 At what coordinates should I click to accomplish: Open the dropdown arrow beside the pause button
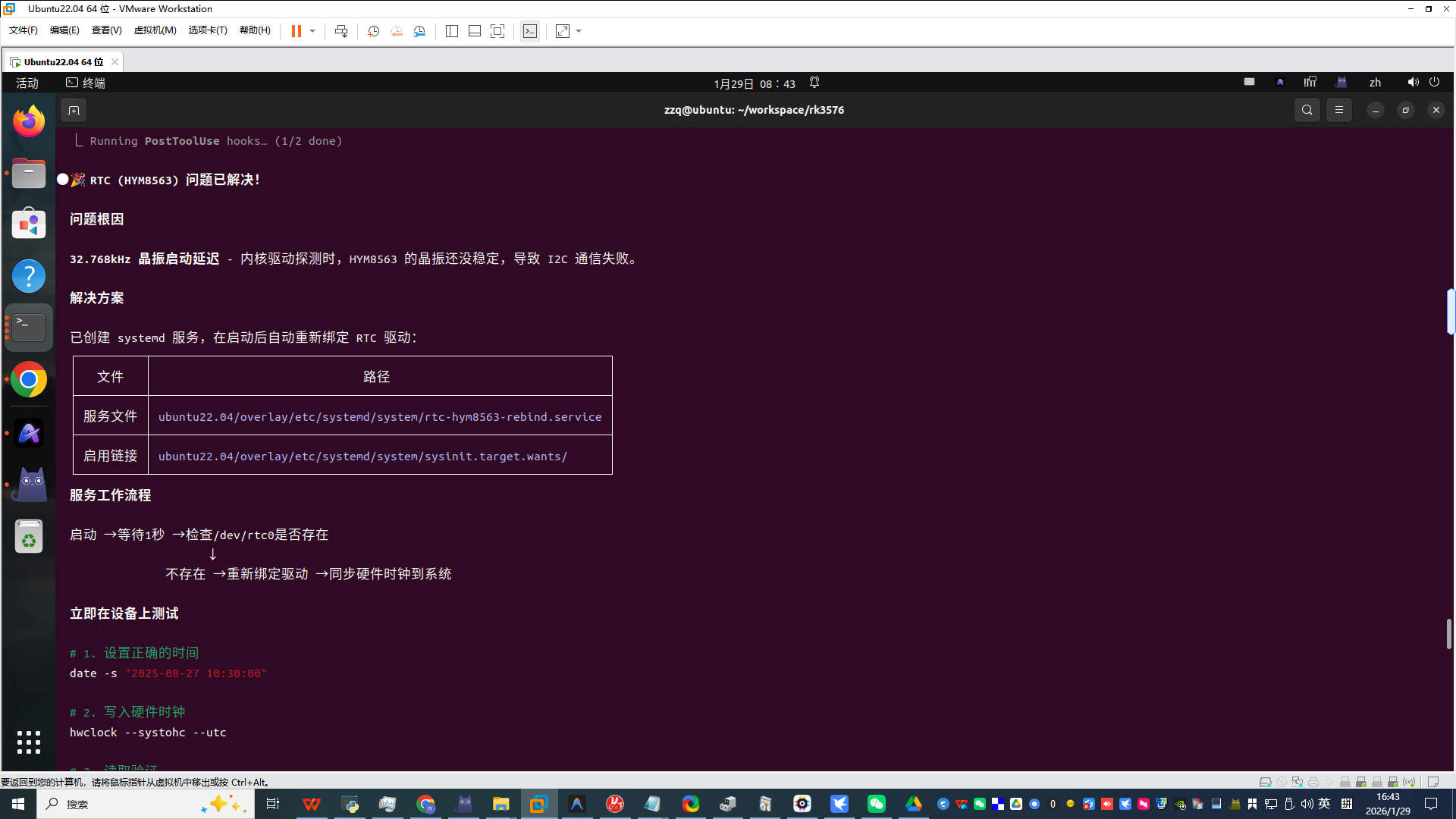[312, 31]
